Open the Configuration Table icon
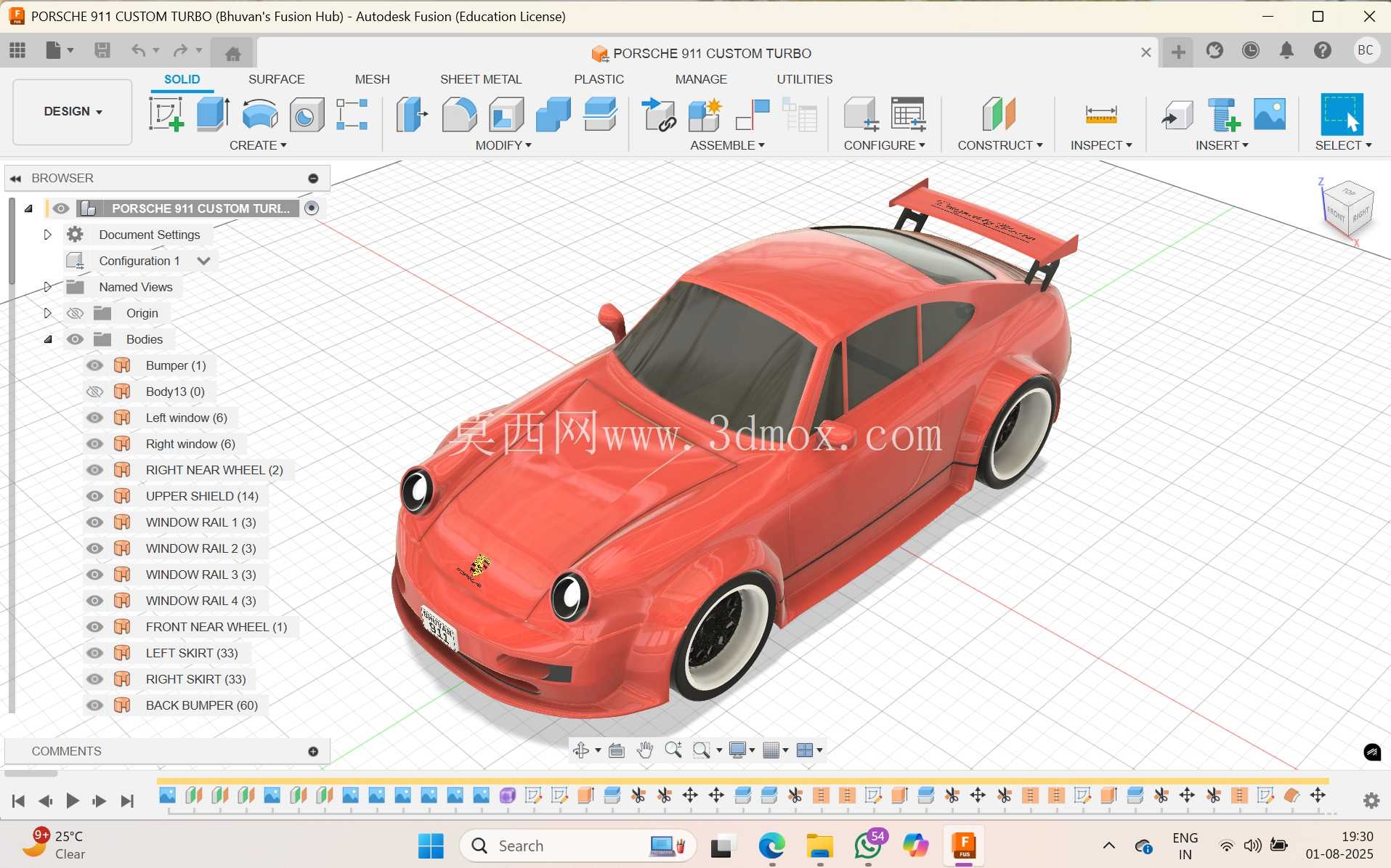The image size is (1391, 868). coord(908,115)
